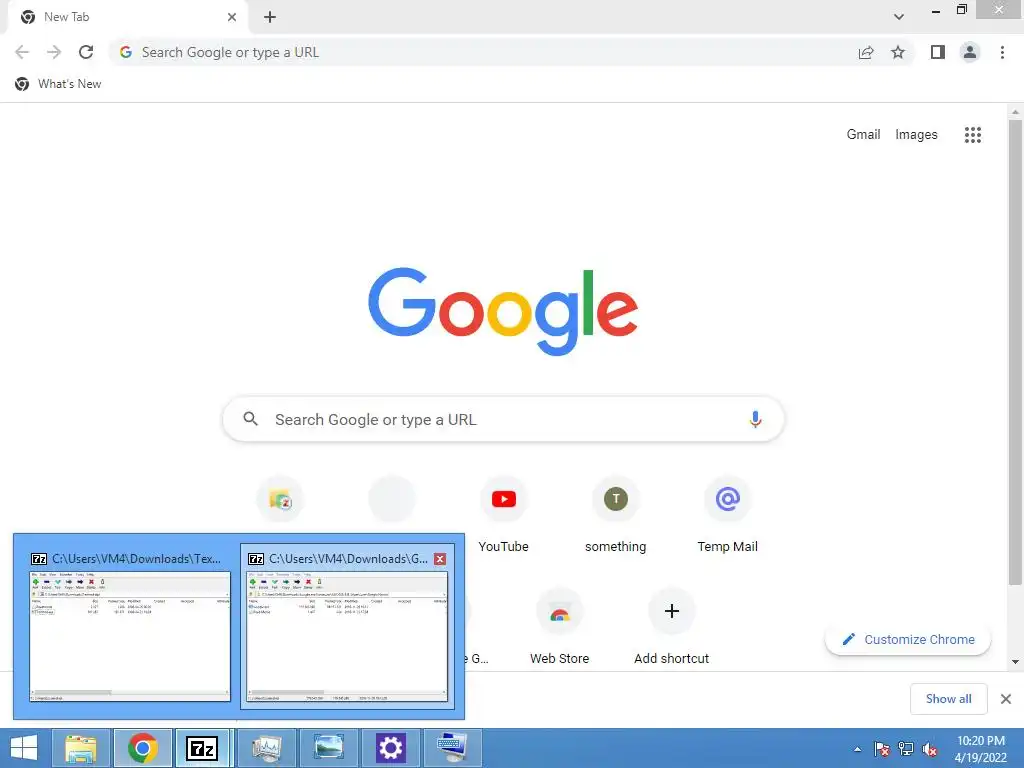The image size is (1024, 768).
Task: Open the picture viewer taskbar icon
Action: pyautogui.click(x=328, y=748)
